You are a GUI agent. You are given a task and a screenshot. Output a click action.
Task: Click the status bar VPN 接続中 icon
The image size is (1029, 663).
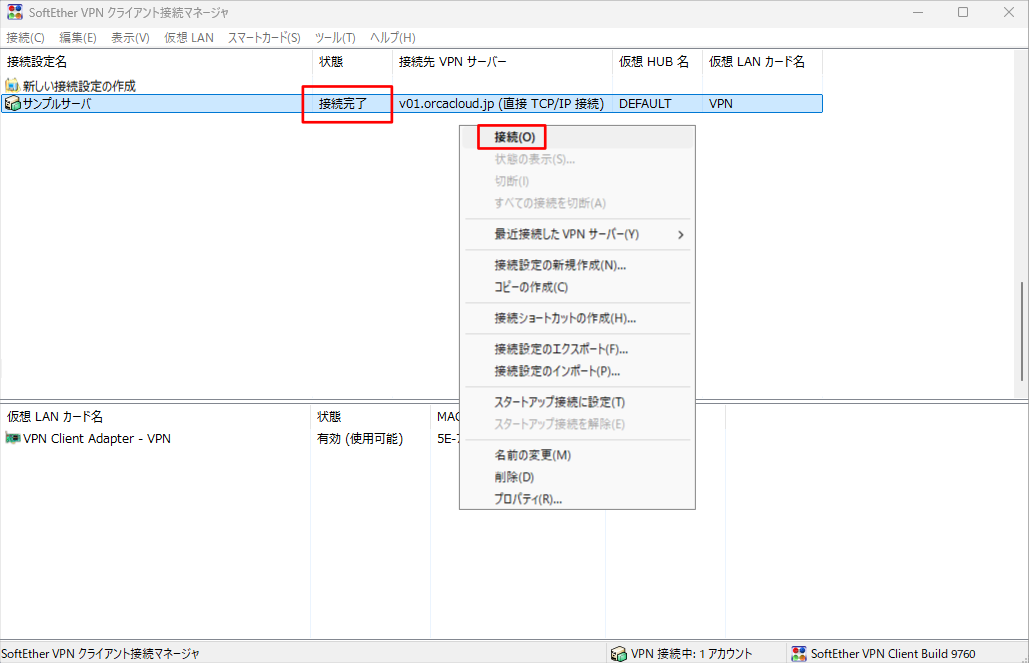pyautogui.click(x=618, y=654)
